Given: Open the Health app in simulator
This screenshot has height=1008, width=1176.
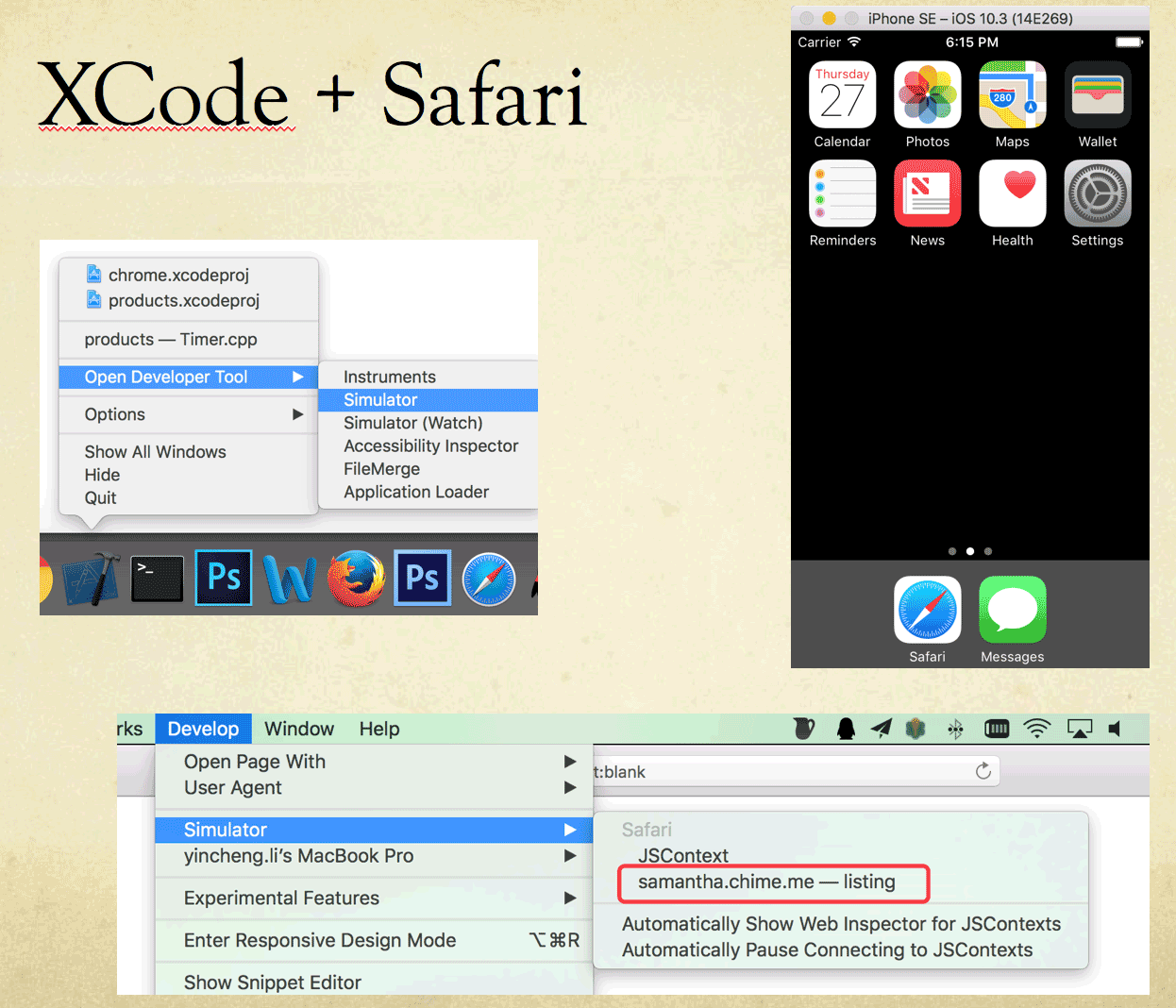Looking at the screenshot, I should click(x=1013, y=193).
